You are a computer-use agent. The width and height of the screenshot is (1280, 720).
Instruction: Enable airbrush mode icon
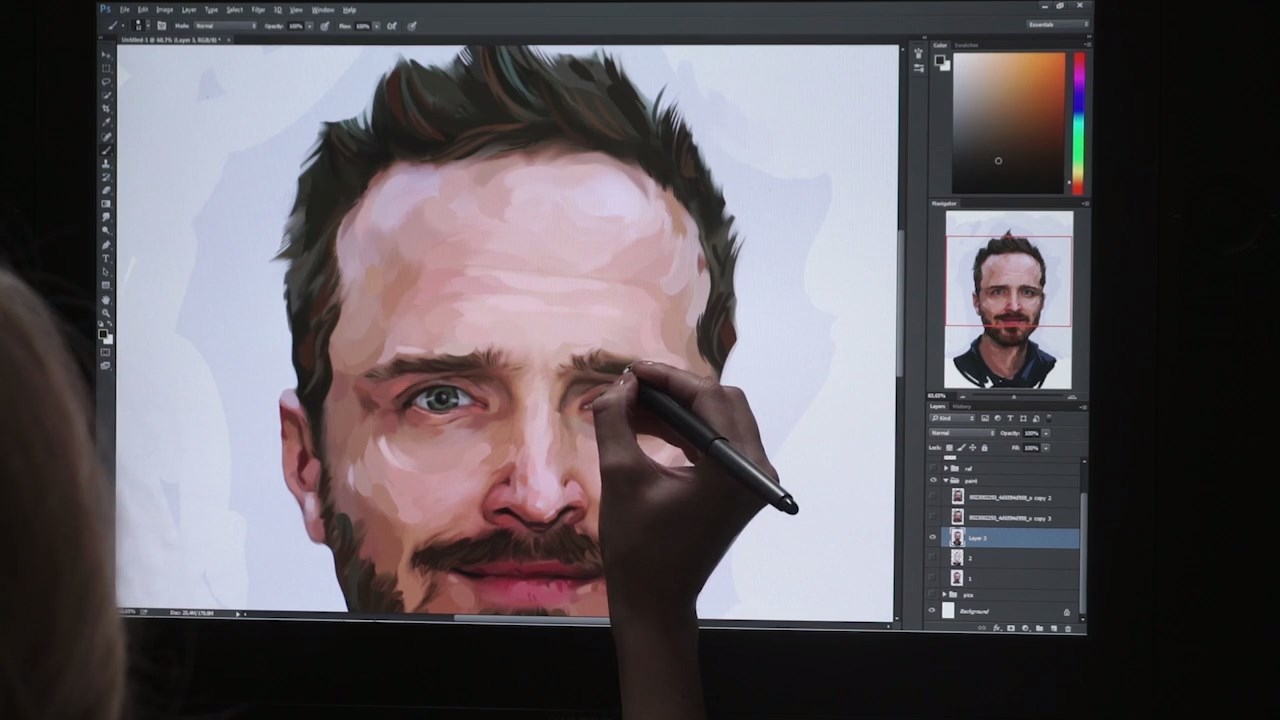391,25
